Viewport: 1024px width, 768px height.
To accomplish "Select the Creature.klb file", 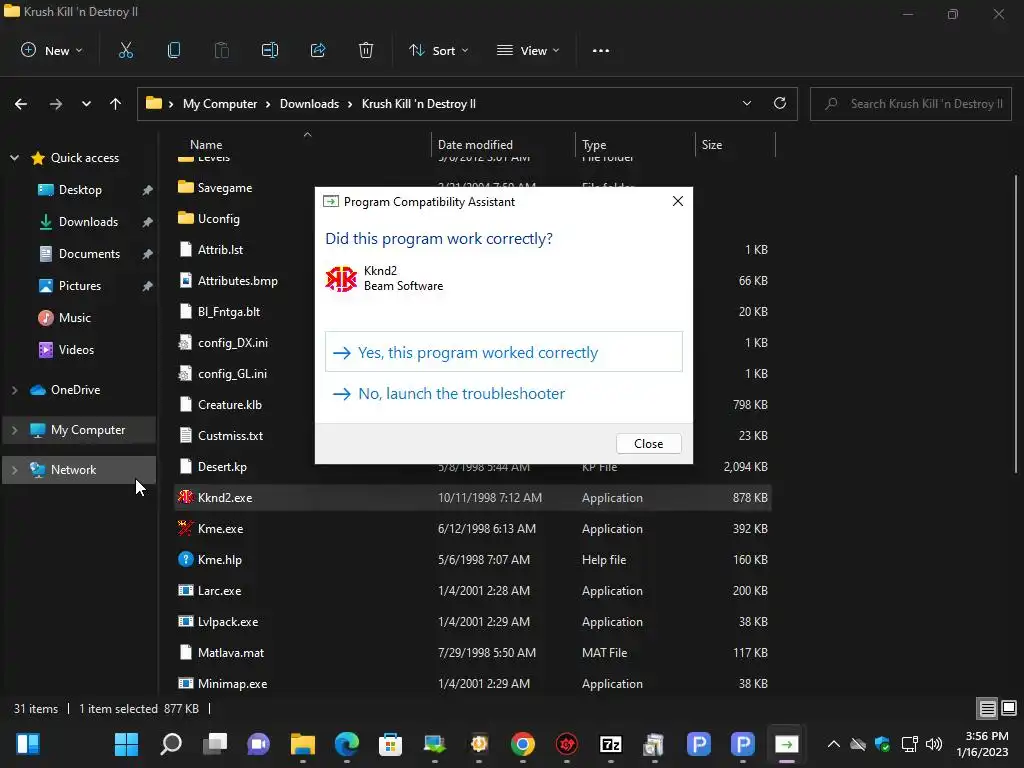I will point(230,405).
